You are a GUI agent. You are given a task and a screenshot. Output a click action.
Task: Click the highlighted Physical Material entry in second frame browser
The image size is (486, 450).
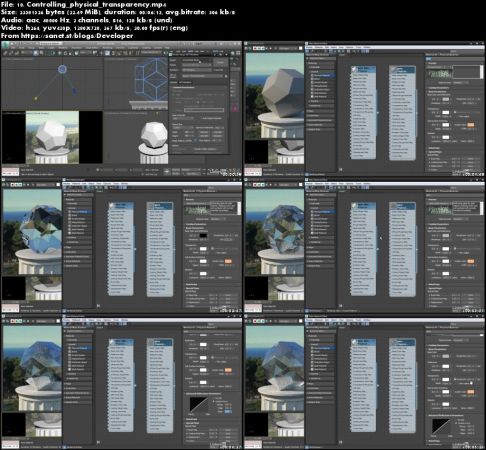(322, 75)
